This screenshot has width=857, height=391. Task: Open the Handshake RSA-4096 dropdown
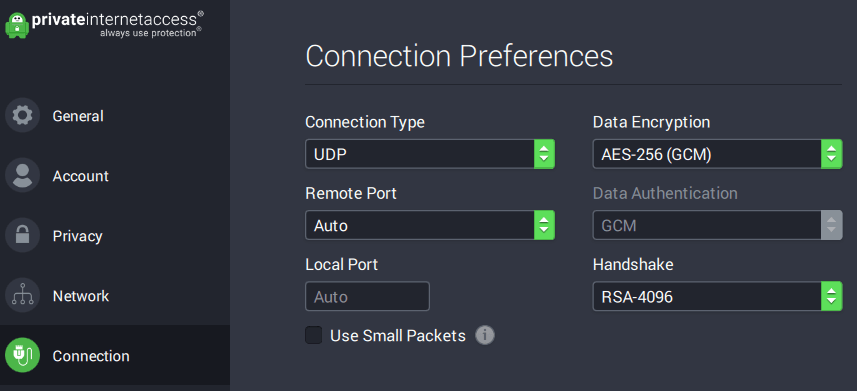coord(718,296)
